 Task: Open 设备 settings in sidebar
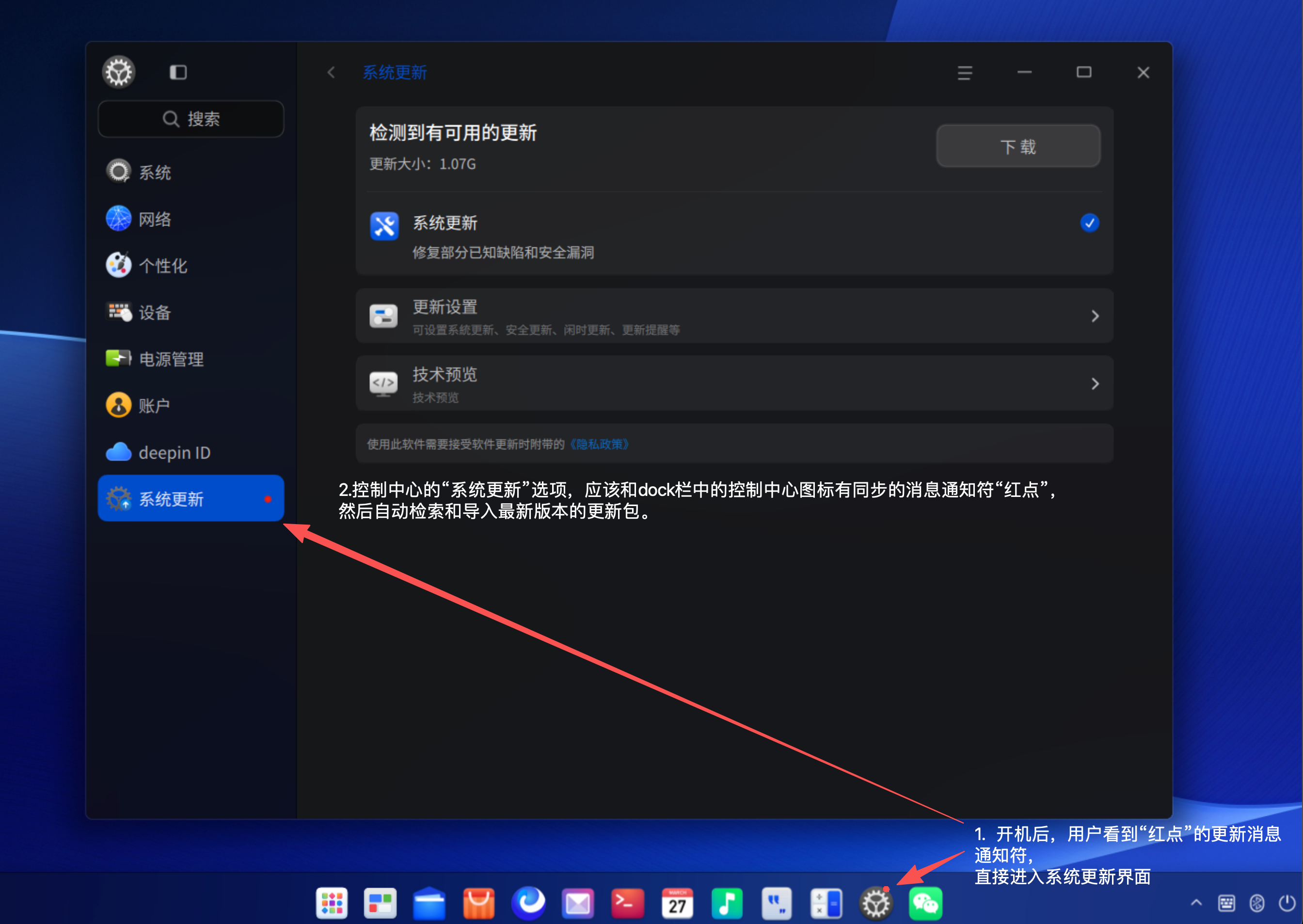tap(191, 312)
